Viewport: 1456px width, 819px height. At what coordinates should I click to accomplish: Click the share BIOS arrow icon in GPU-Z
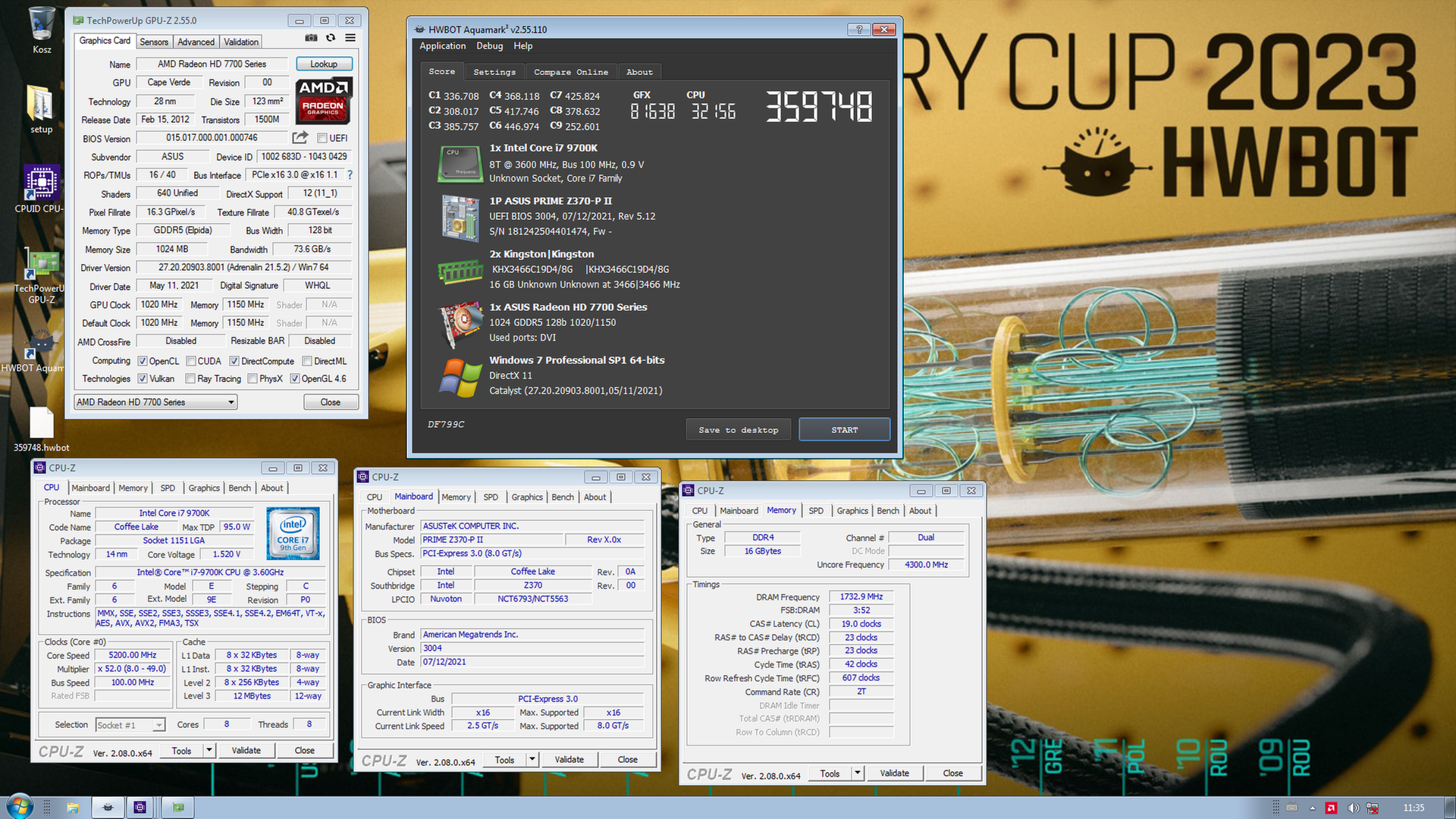[300, 137]
